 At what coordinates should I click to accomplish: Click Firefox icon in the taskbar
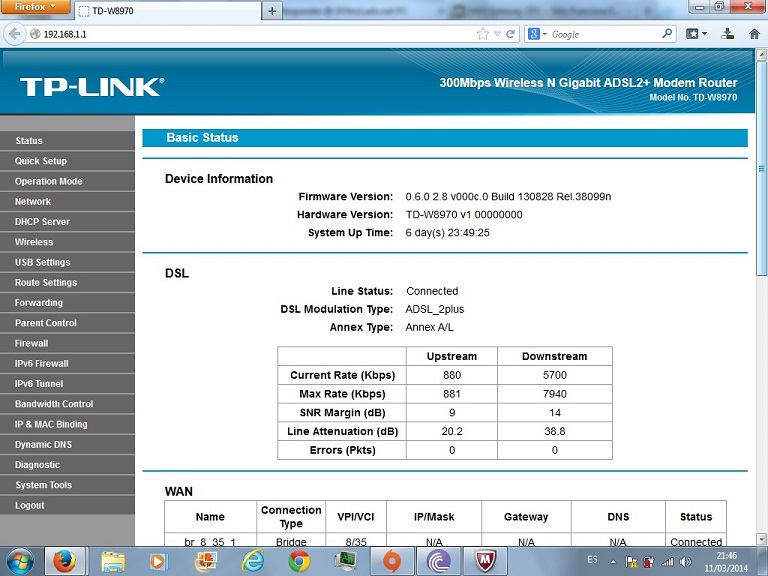pyautogui.click(x=65, y=561)
